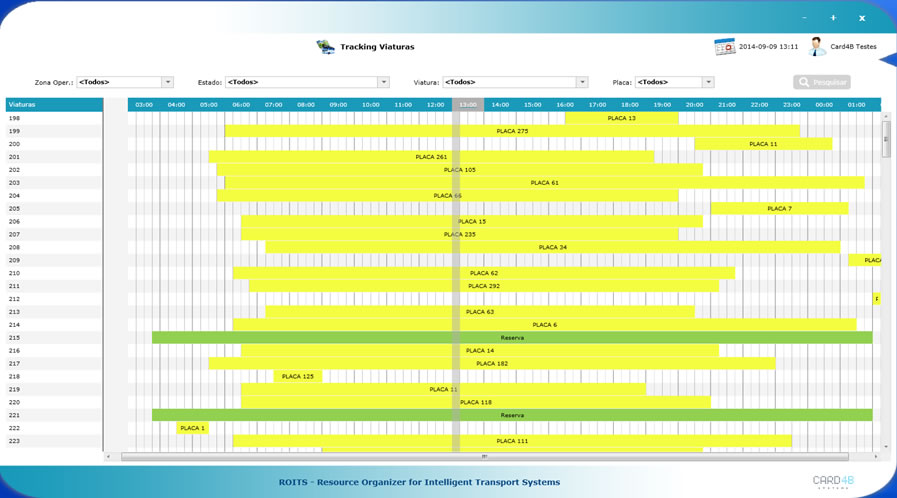
Task: Select the PLACA 275 schedule bar
Action: tap(512, 131)
